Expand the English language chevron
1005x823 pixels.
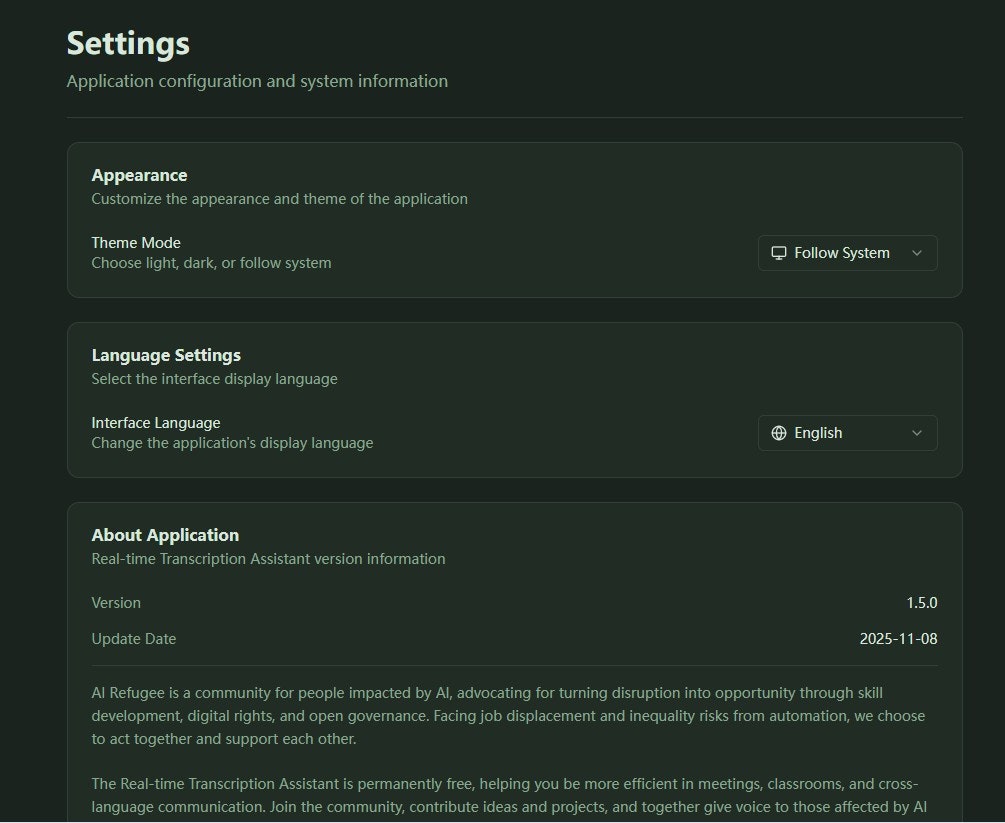[x=916, y=433]
